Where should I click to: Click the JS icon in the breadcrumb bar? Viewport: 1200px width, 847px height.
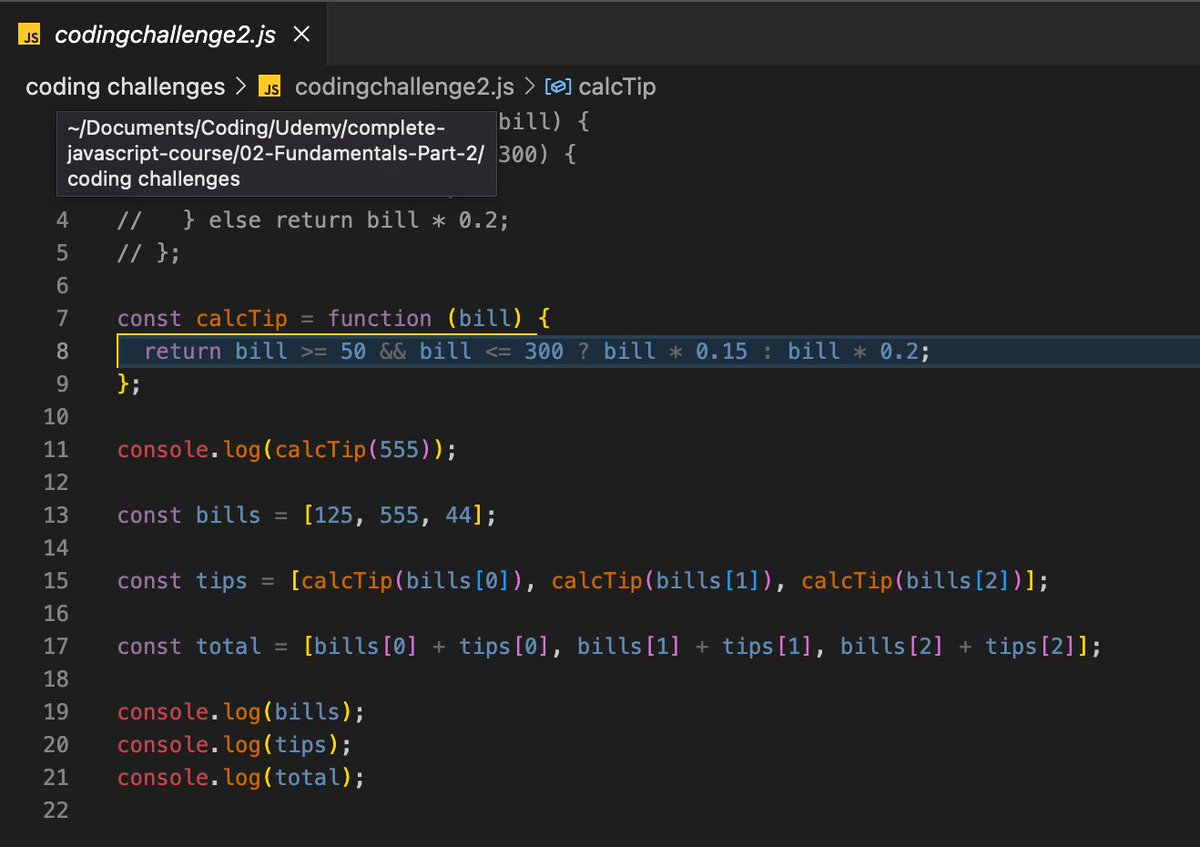(269, 88)
